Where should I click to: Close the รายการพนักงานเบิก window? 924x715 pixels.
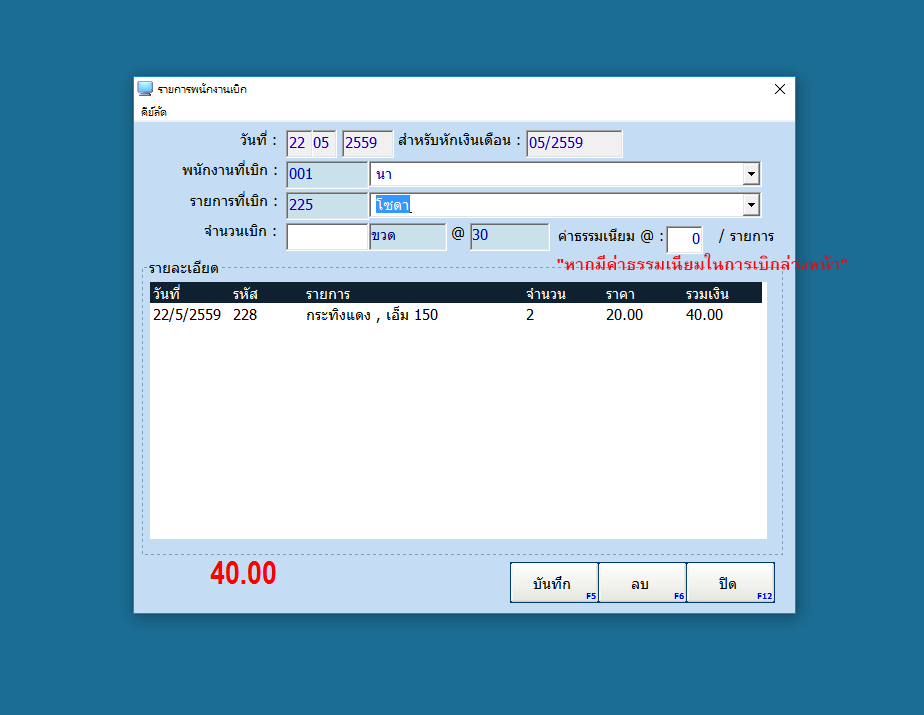coord(780,89)
